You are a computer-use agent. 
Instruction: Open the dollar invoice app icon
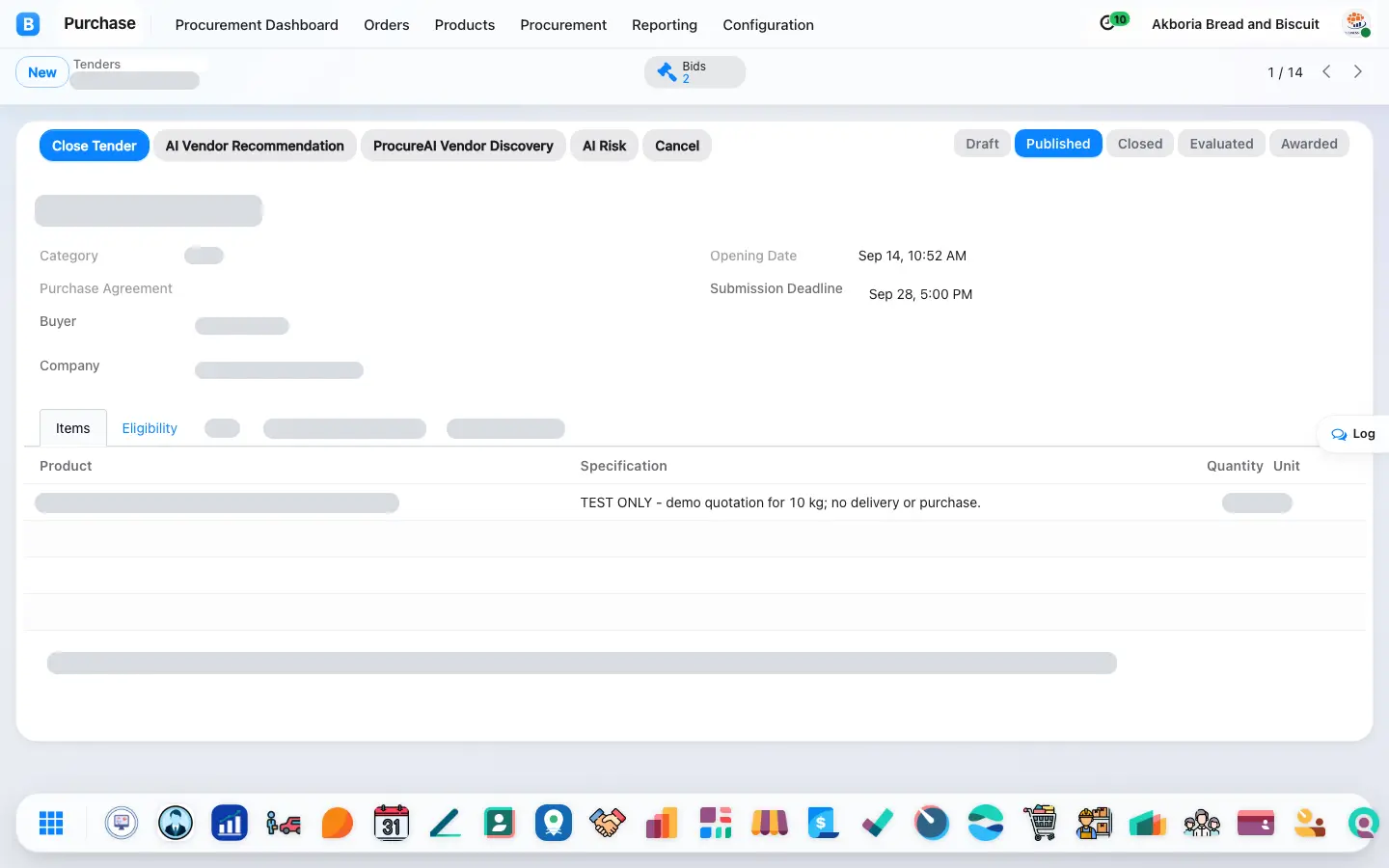823,823
